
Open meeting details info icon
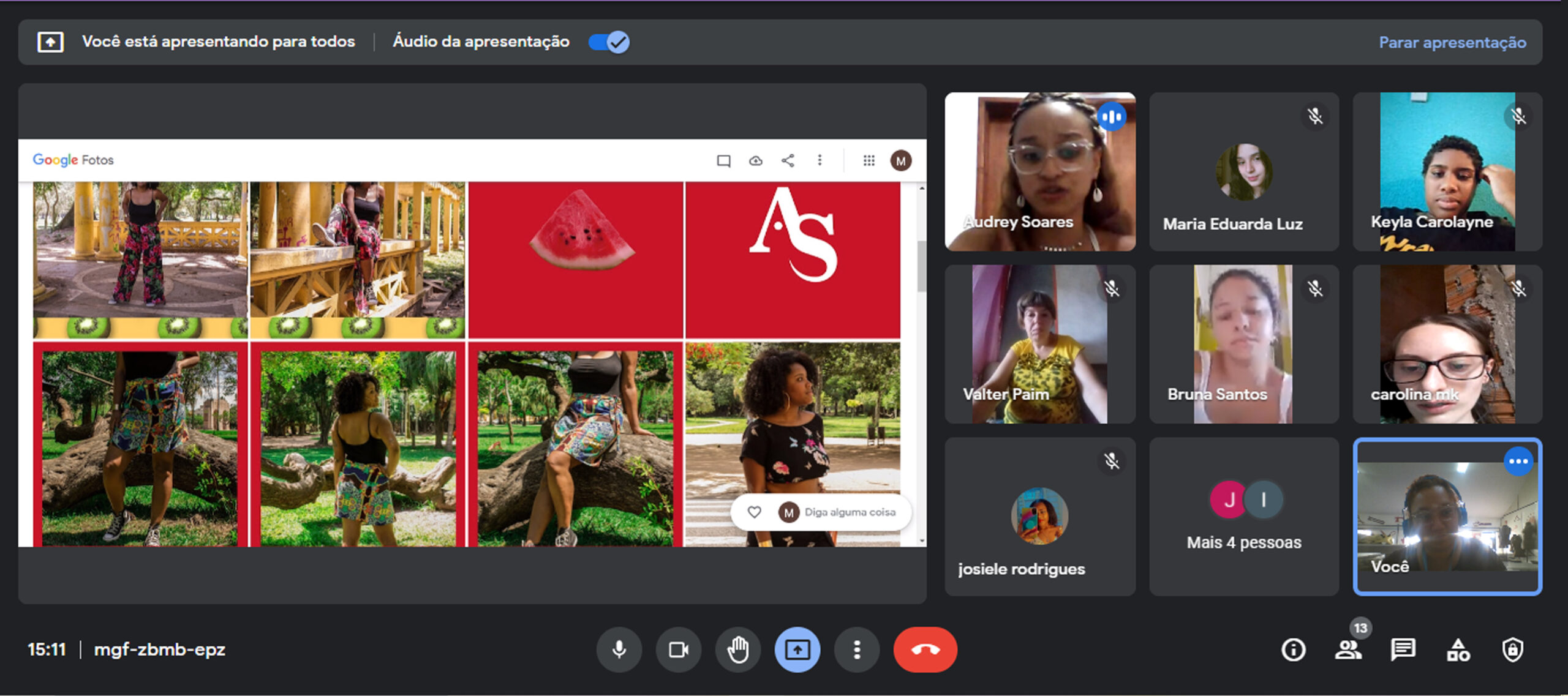tap(1293, 649)
